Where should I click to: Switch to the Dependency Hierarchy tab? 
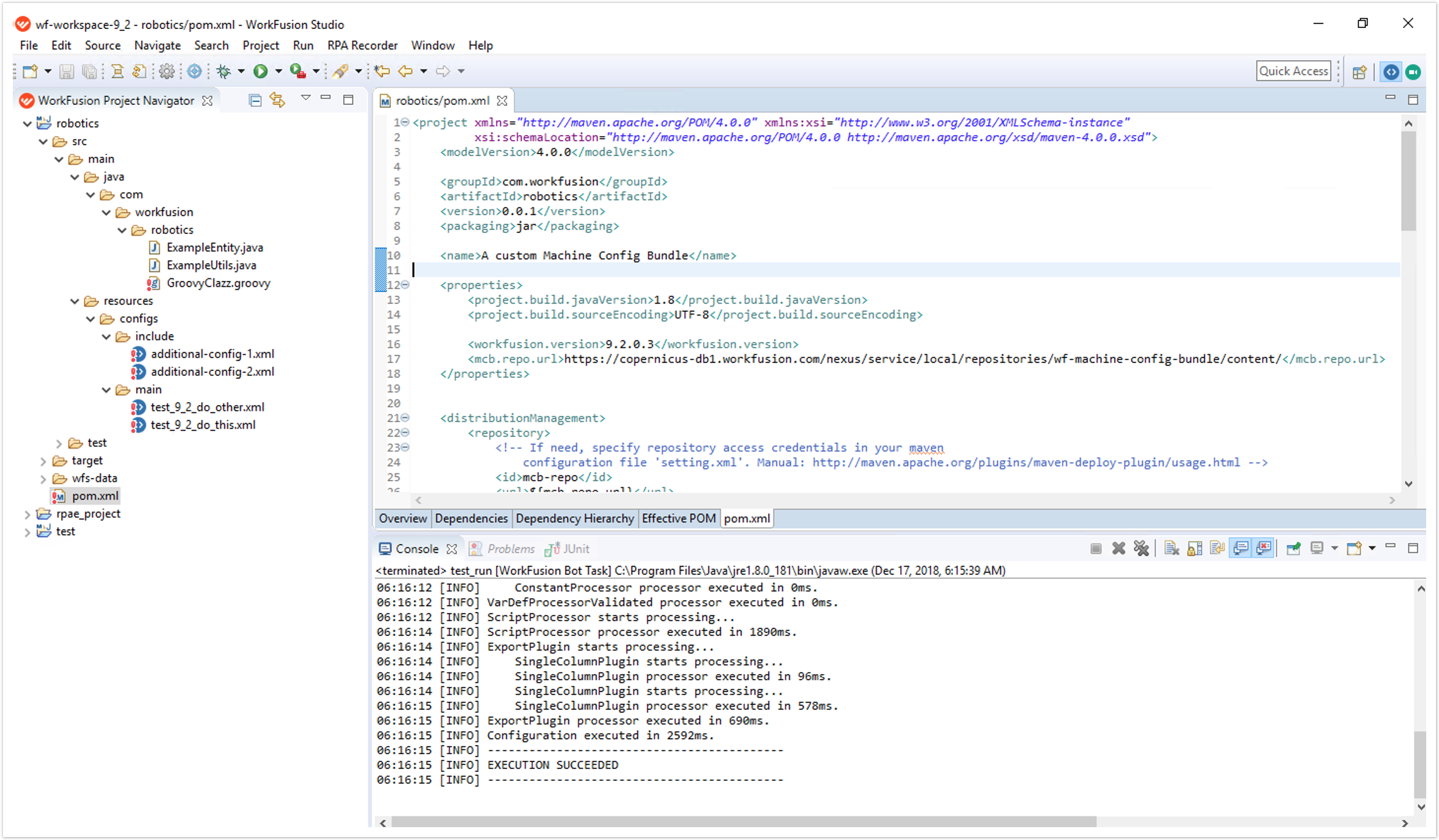click(575, 519)
